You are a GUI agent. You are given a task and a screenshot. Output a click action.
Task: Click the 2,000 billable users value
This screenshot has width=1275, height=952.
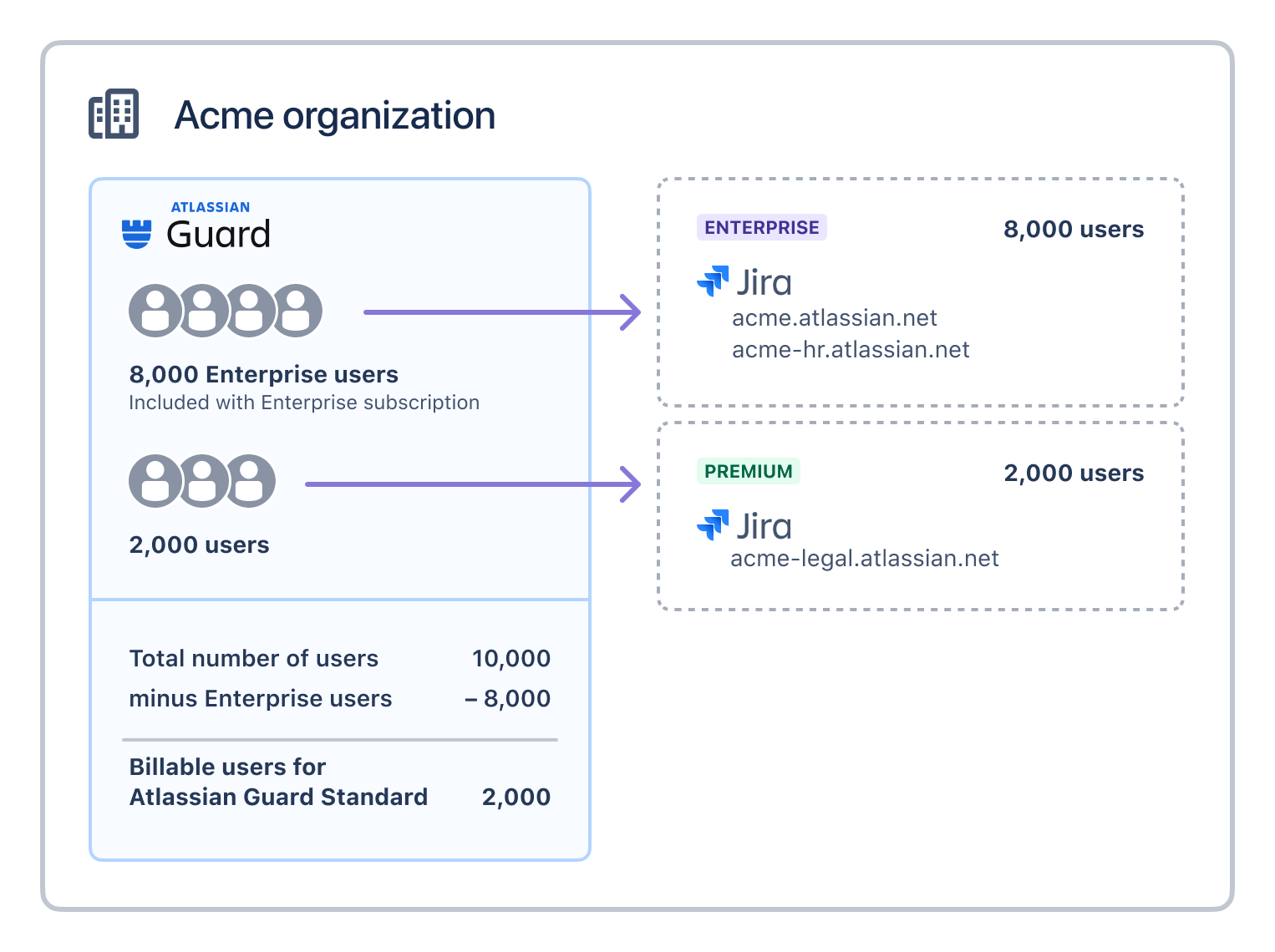coord(516,798)
